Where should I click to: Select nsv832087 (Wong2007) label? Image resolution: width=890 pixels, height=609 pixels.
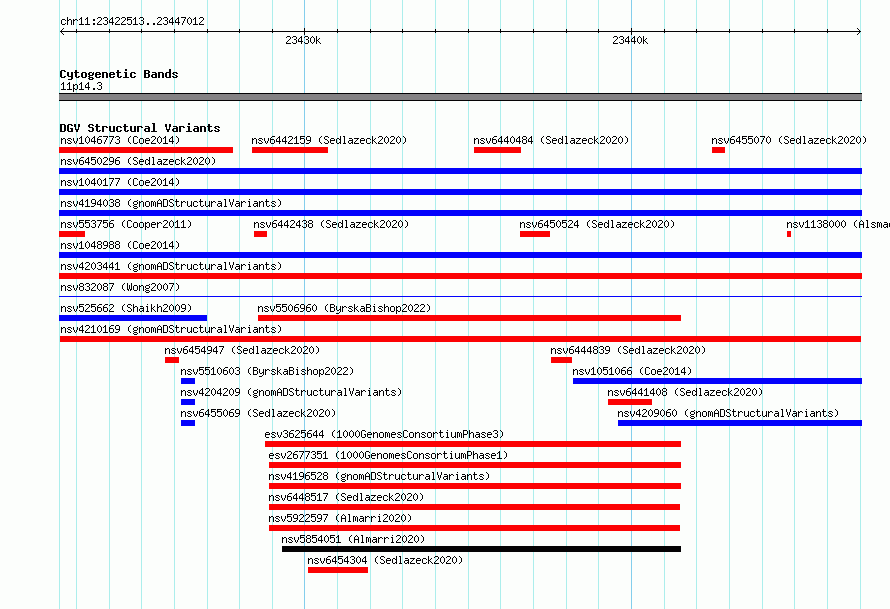(120, 287)
